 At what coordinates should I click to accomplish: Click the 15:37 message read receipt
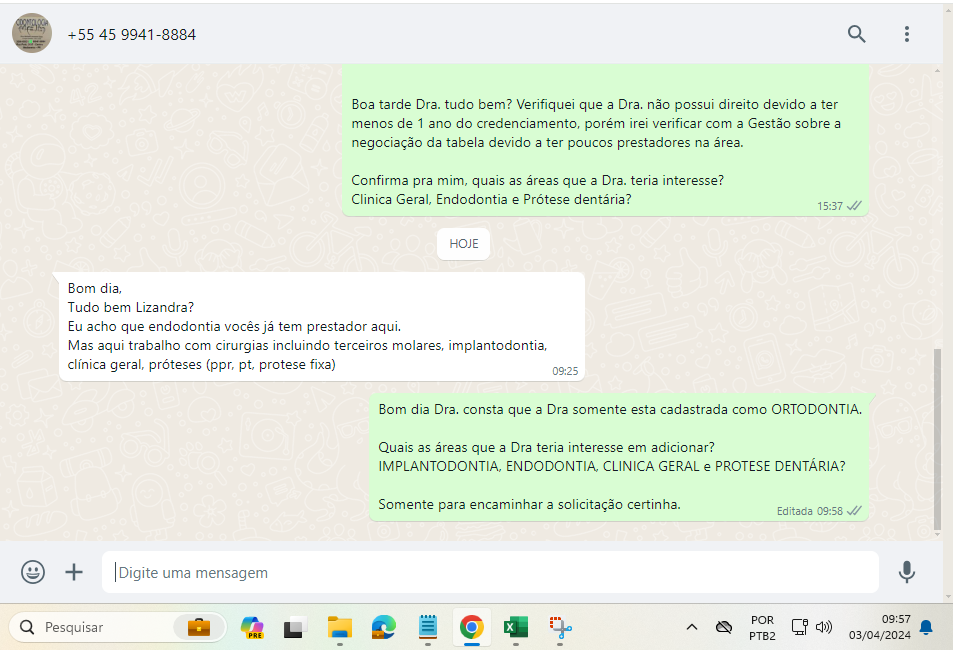[854, 206]
